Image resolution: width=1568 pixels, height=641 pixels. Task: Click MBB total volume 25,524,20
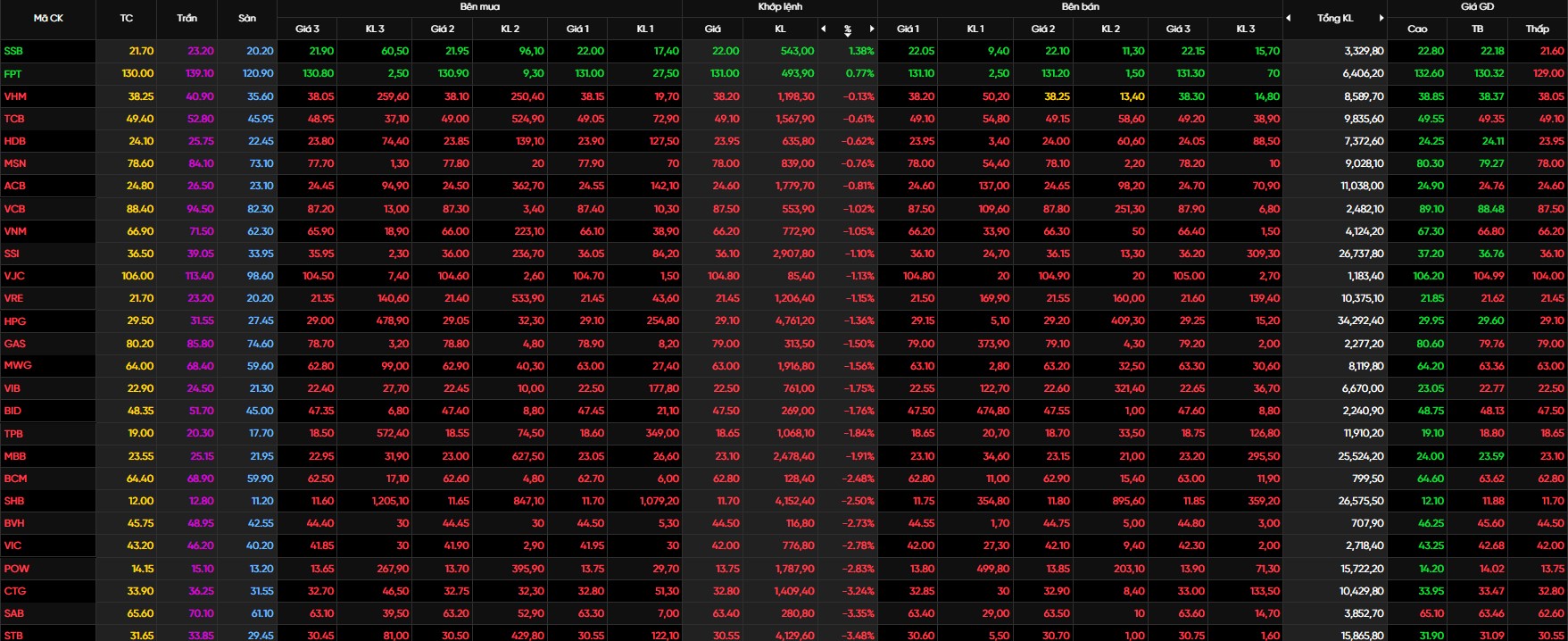click(x=1362, y=456)
